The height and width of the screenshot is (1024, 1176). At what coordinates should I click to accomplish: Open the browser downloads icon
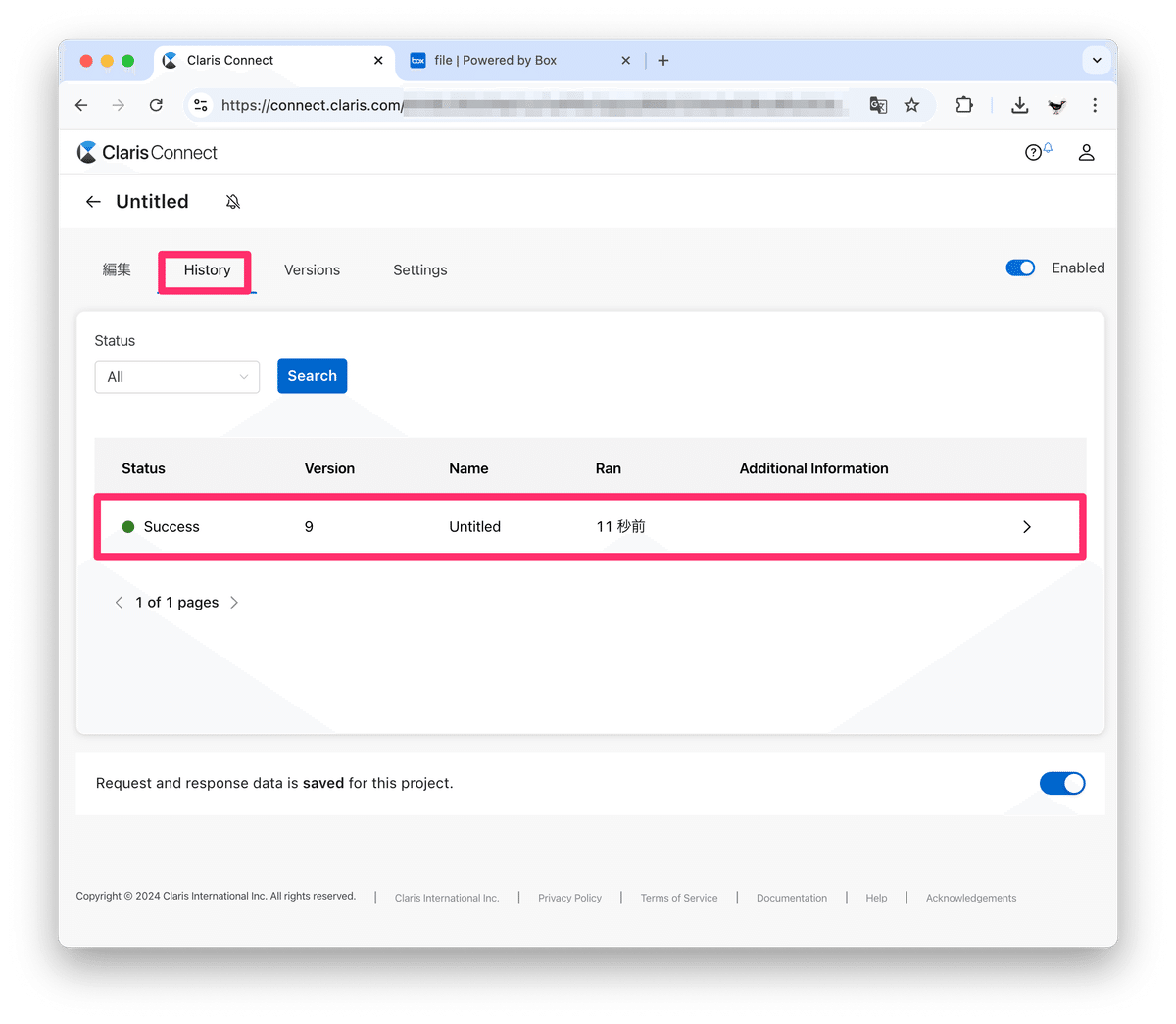[x=1019, y=105]
